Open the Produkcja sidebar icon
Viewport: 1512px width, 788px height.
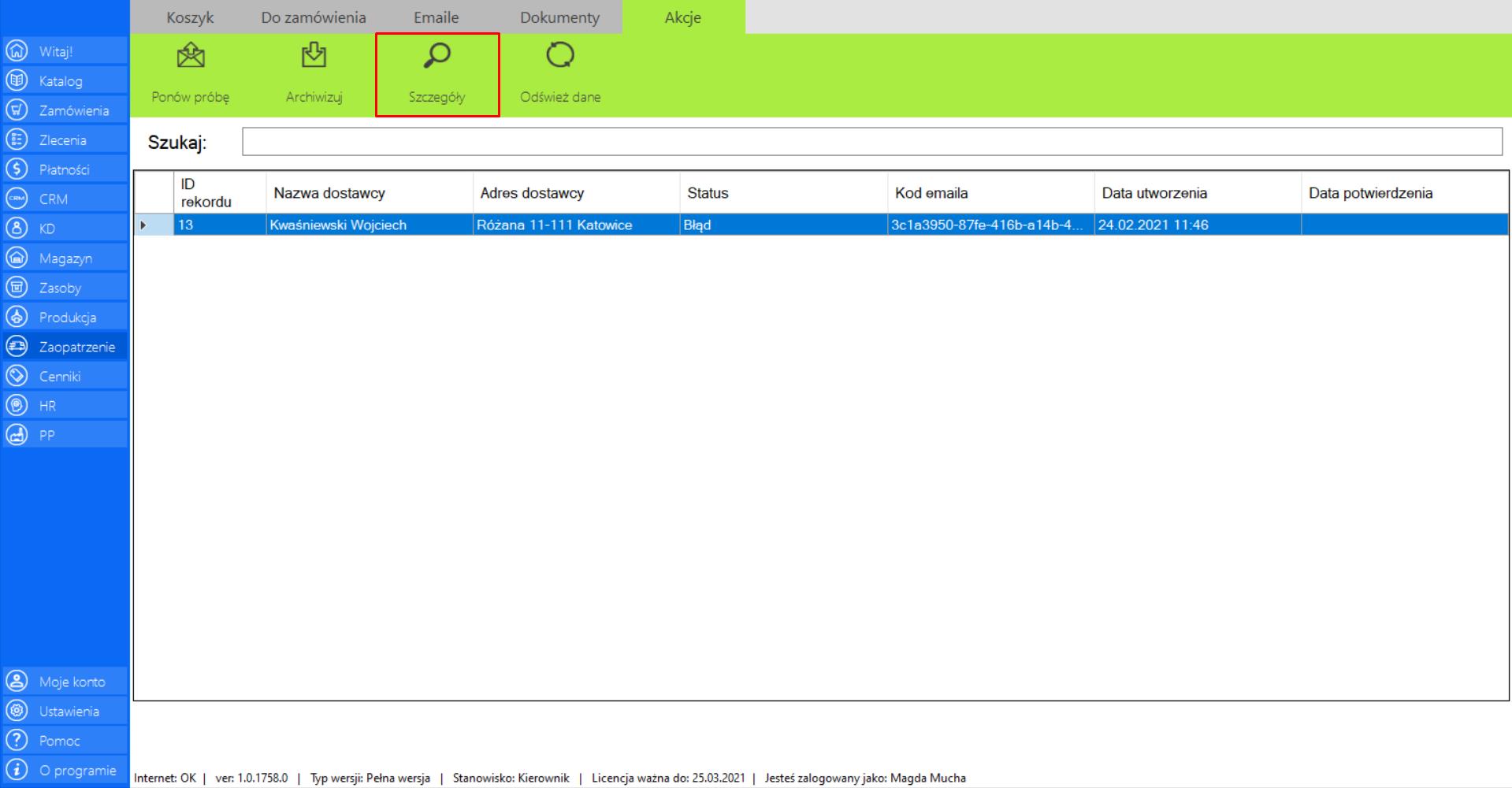click(x=17, y=317)
